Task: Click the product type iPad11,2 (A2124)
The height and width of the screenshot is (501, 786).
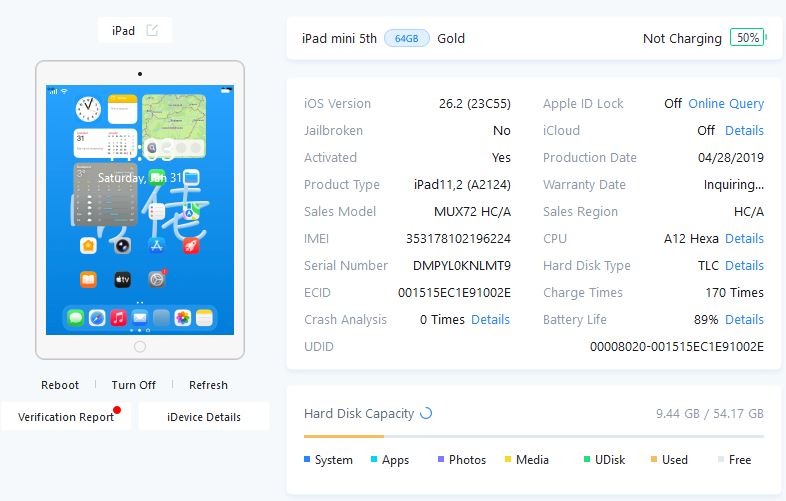Action: click(462, 185)
